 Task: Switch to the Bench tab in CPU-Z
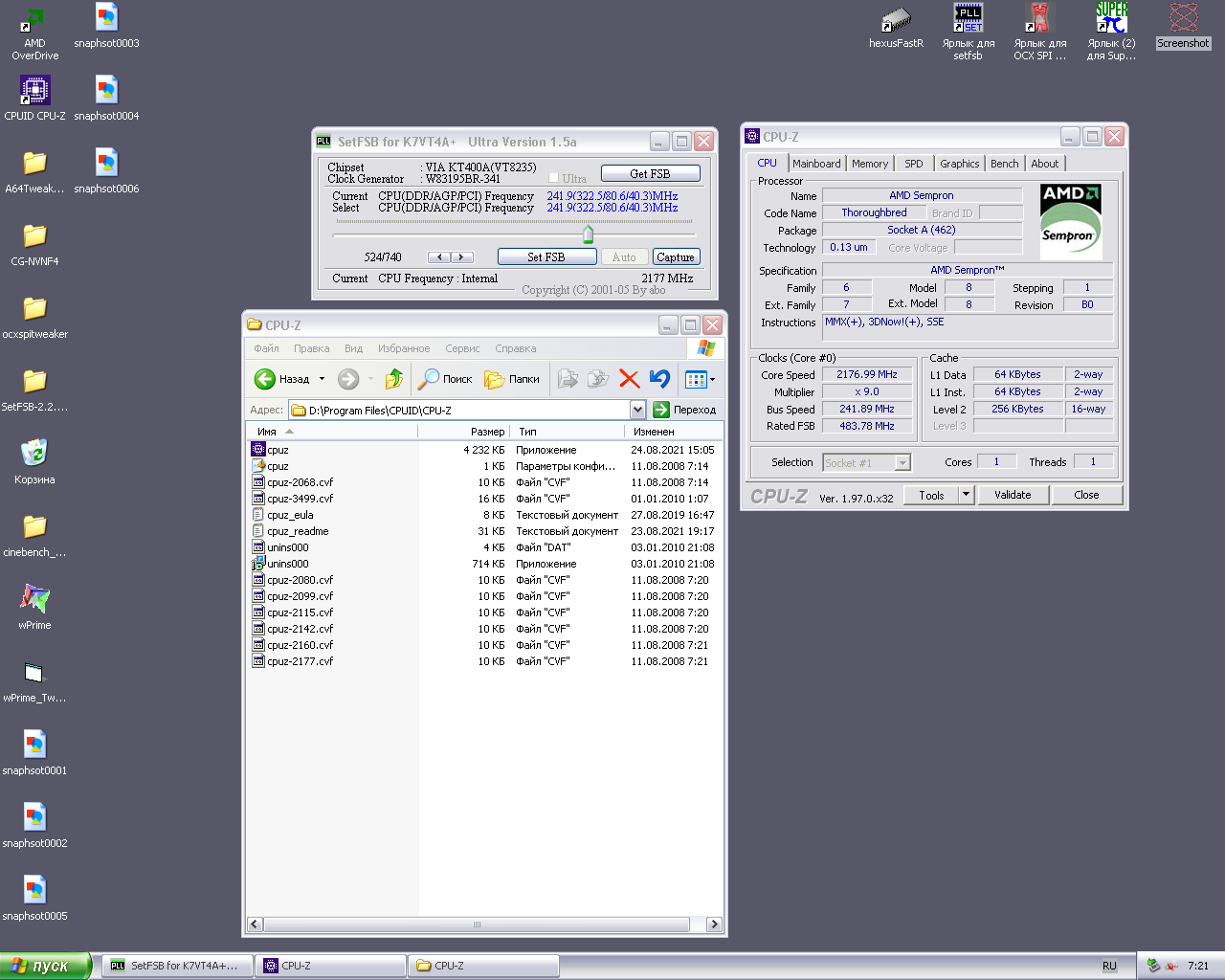point(1004,164)
